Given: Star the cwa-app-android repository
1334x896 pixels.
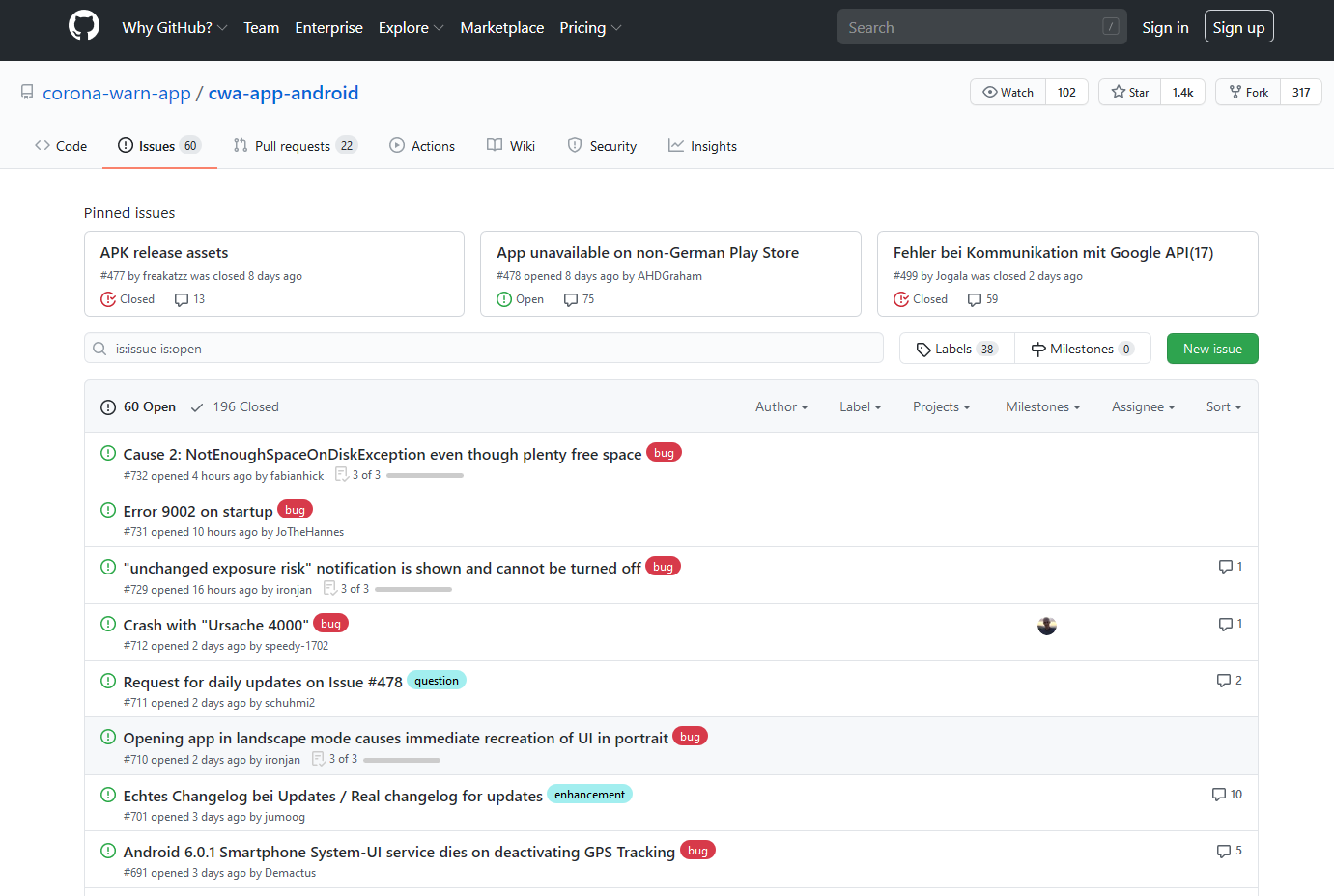Looking at the screenshot, I should (x=1129, y=92).
